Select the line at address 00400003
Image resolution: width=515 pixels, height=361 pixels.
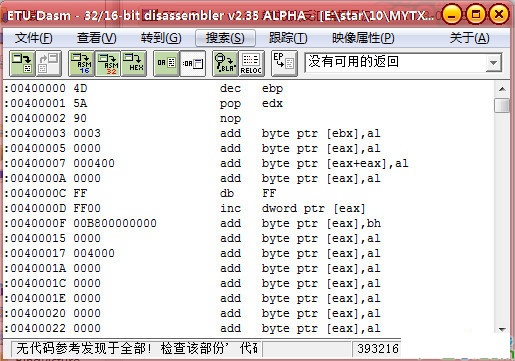(x=248, y=133)
